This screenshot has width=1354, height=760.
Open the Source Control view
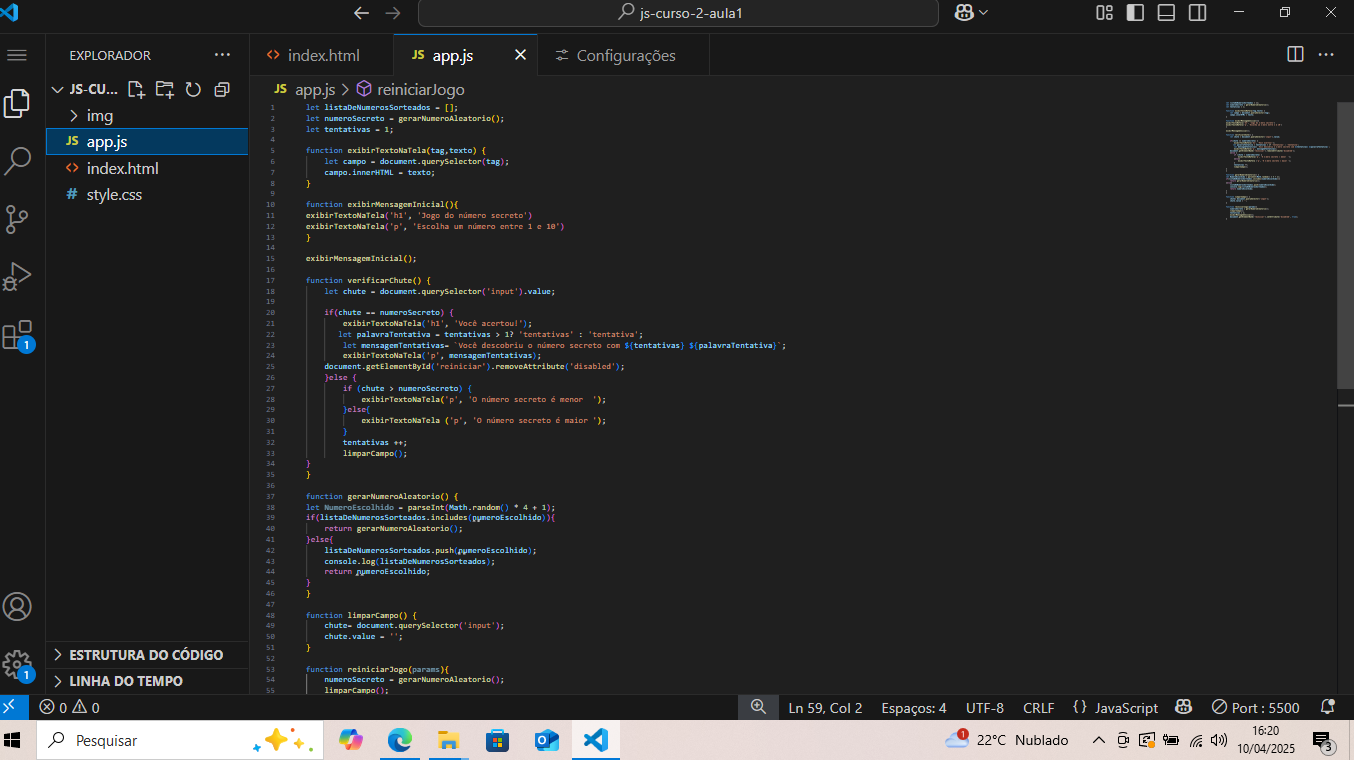18,218
